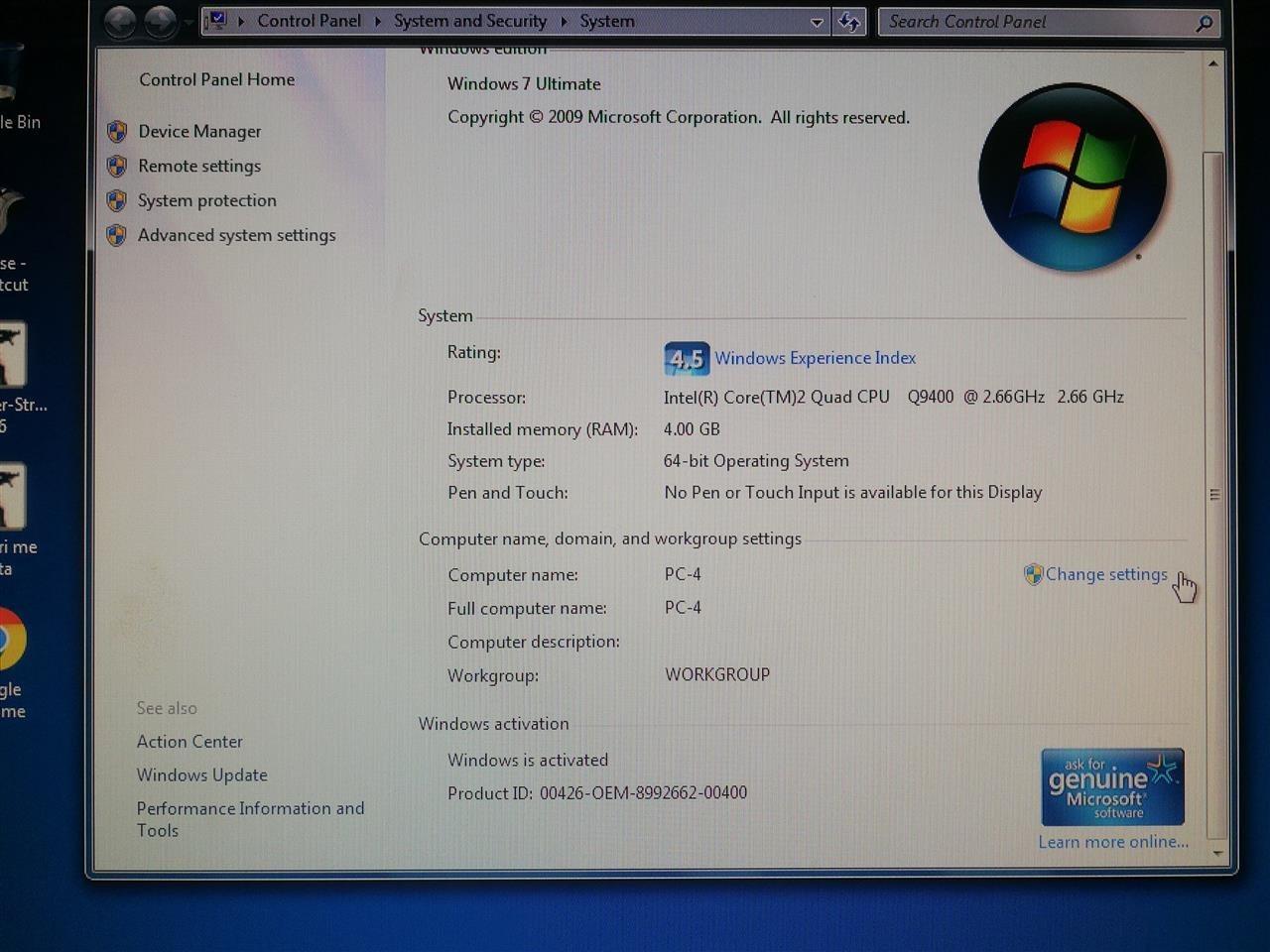Click the shield icon beside Advanced system settings

click(117, 235)
